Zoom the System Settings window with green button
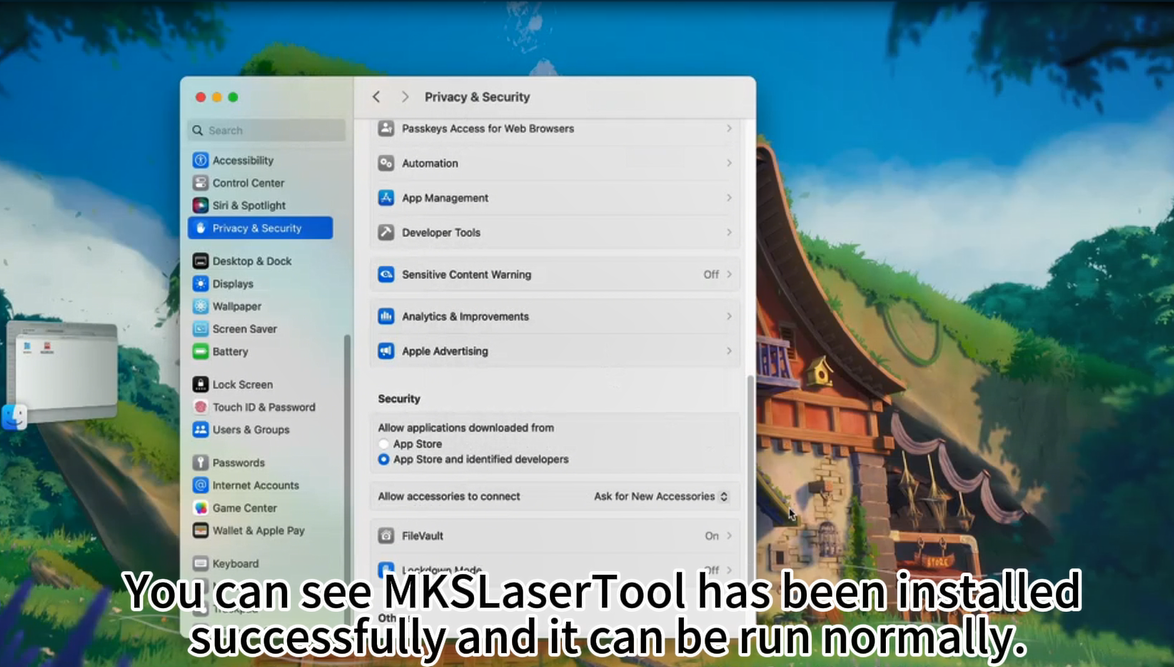This screenshot has width=1174, height=667. pyautogui.click(x=234, y=97)
